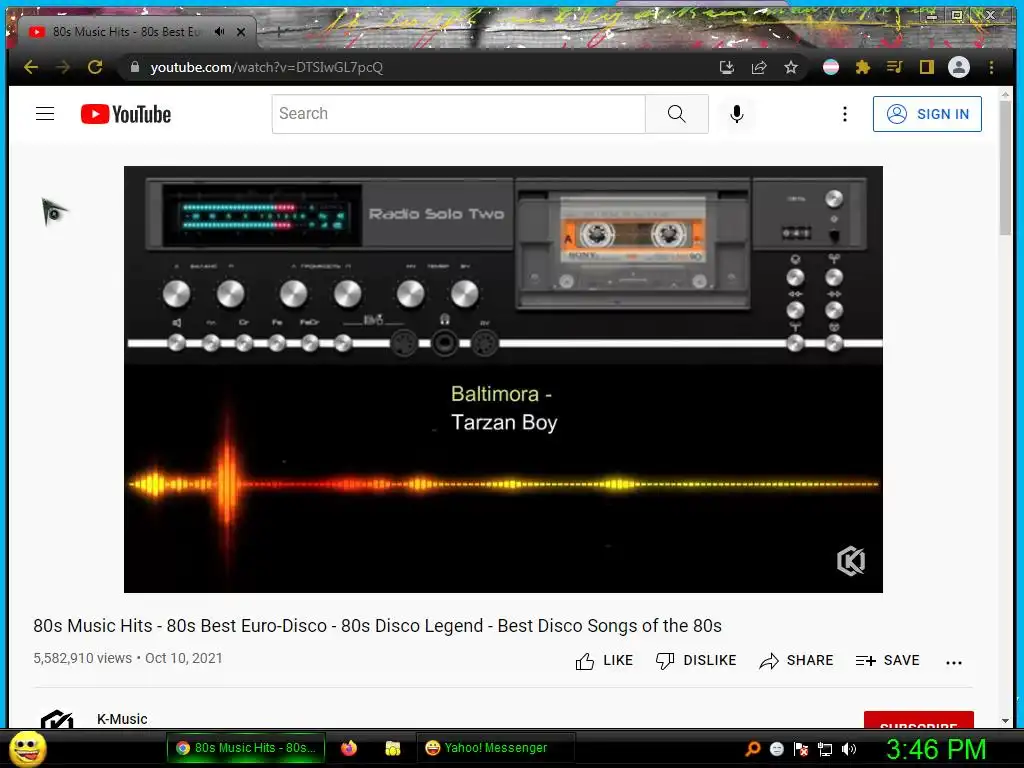Click the K-Music channel avatar
This screenshot has height=768, width=1024.
(57, 720)
